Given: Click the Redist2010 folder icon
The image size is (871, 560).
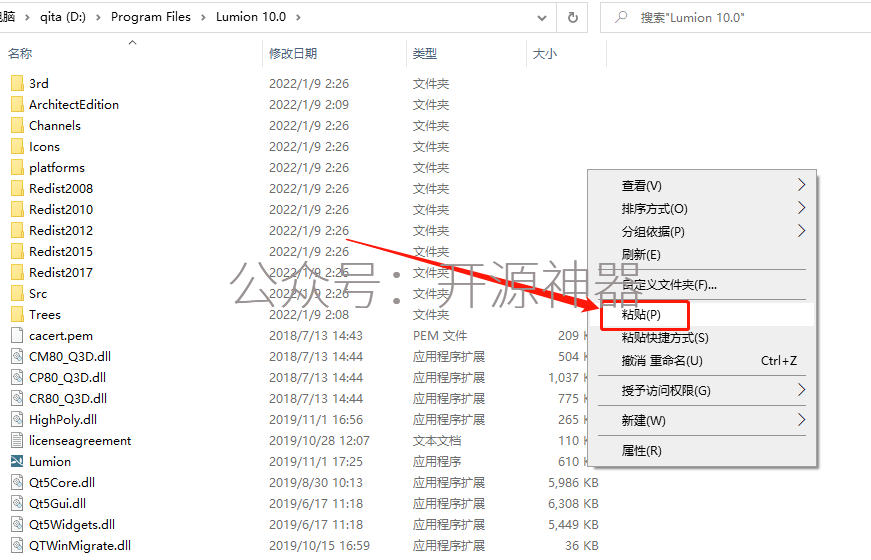Looking at the screenshot, I should click(17, 209).
